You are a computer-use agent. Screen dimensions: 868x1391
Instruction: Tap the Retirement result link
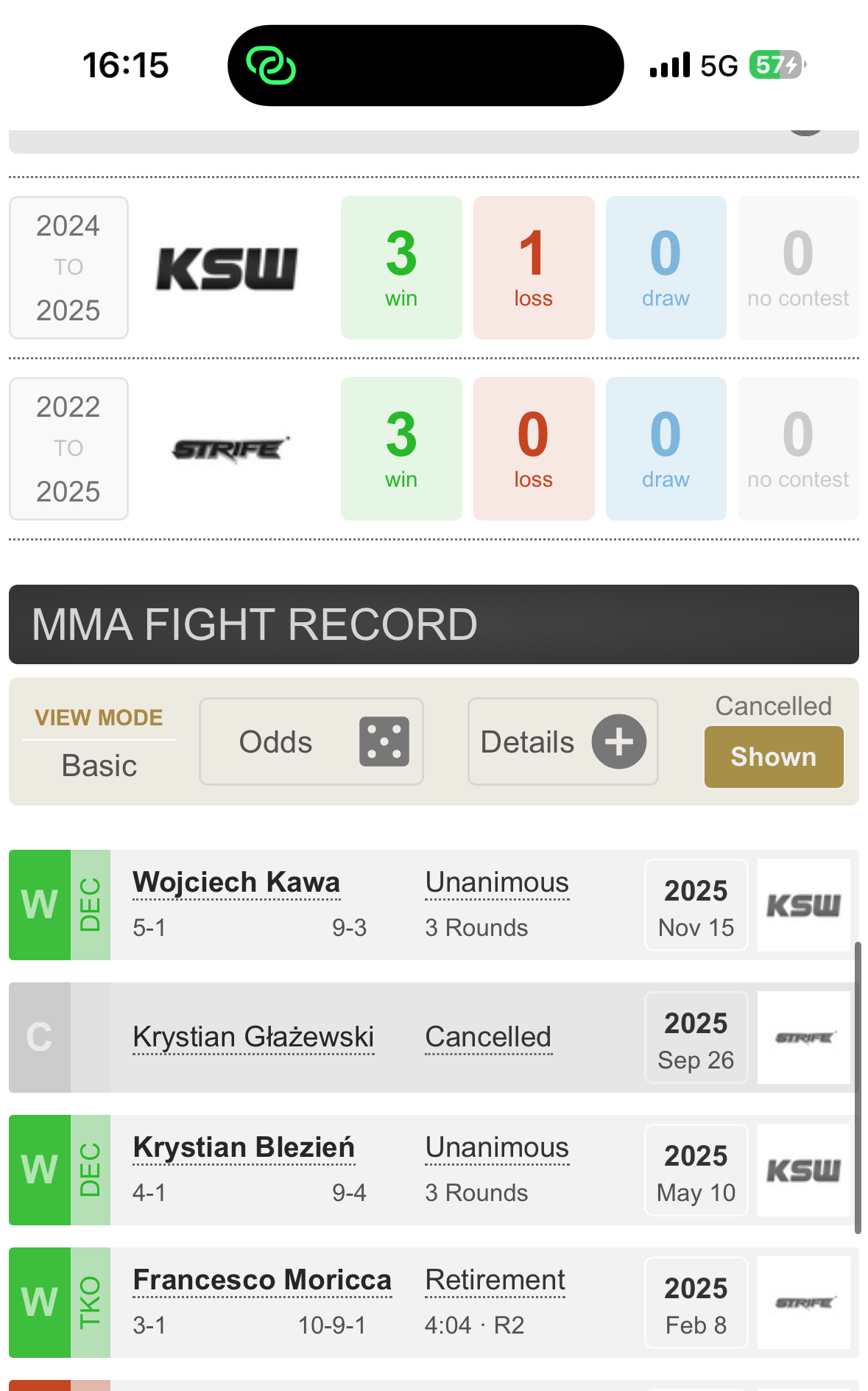495,1280
